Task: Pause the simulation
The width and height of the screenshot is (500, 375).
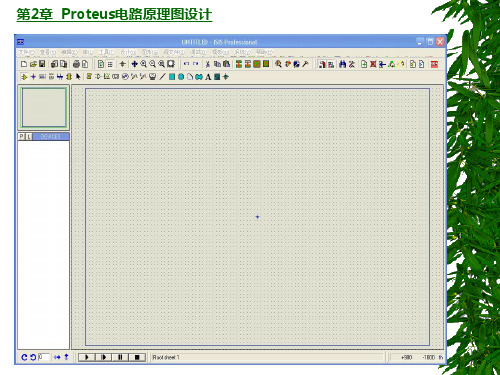Action: pyautogui.click(x=120, y=357)
